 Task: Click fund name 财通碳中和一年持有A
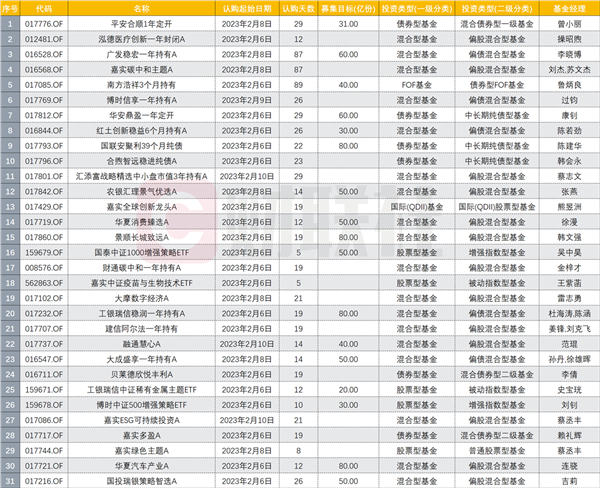click(142, 268)
